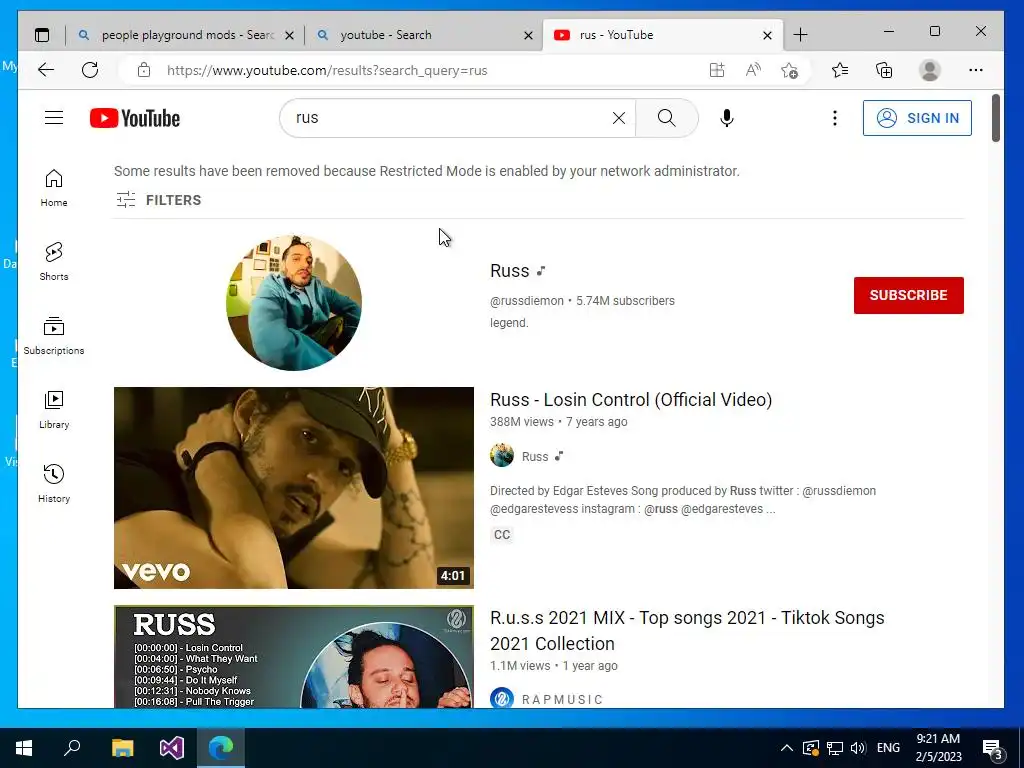Open Visual Studio from taskbar
The height and width of the screenshot is (768, 1024).
172,748
